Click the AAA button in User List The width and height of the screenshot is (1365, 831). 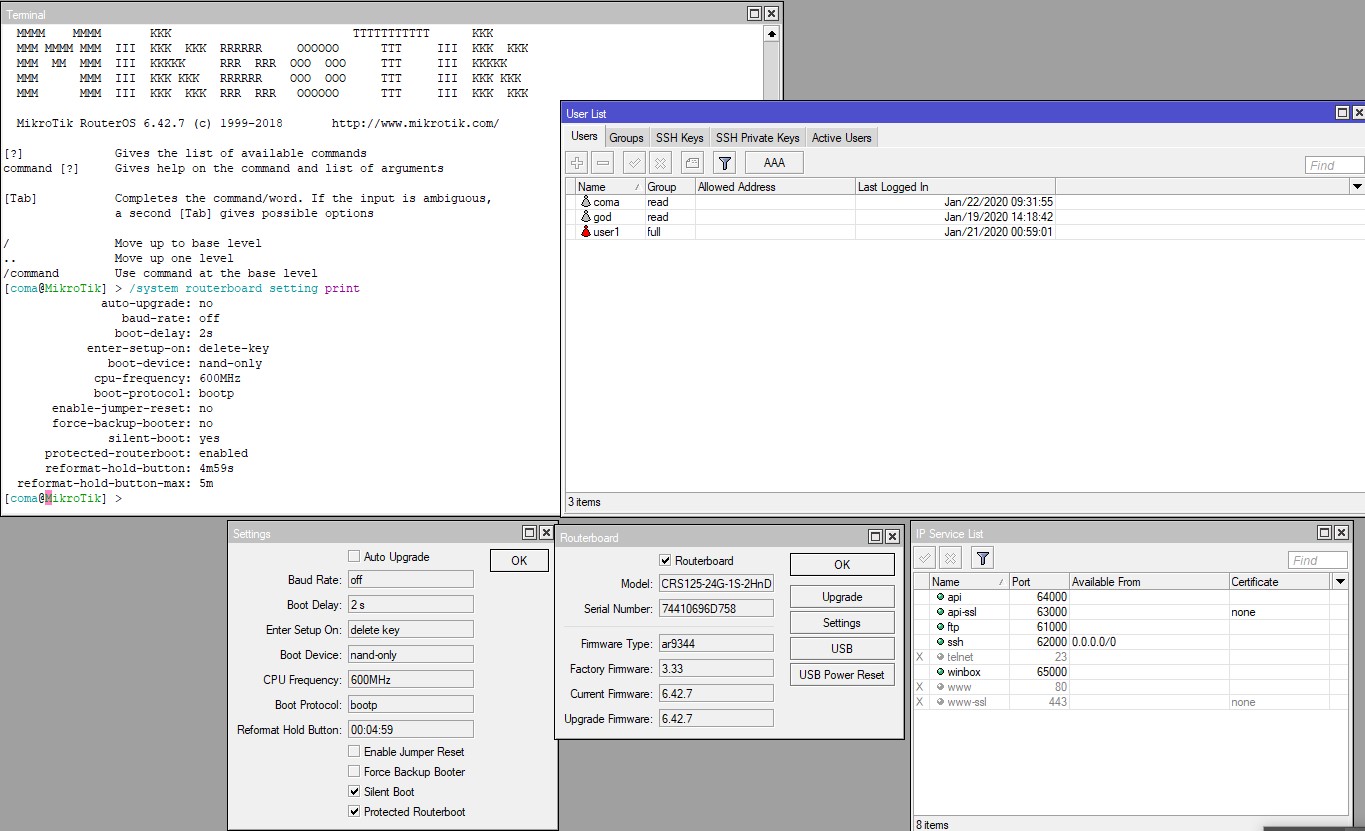tap(774, 162)
